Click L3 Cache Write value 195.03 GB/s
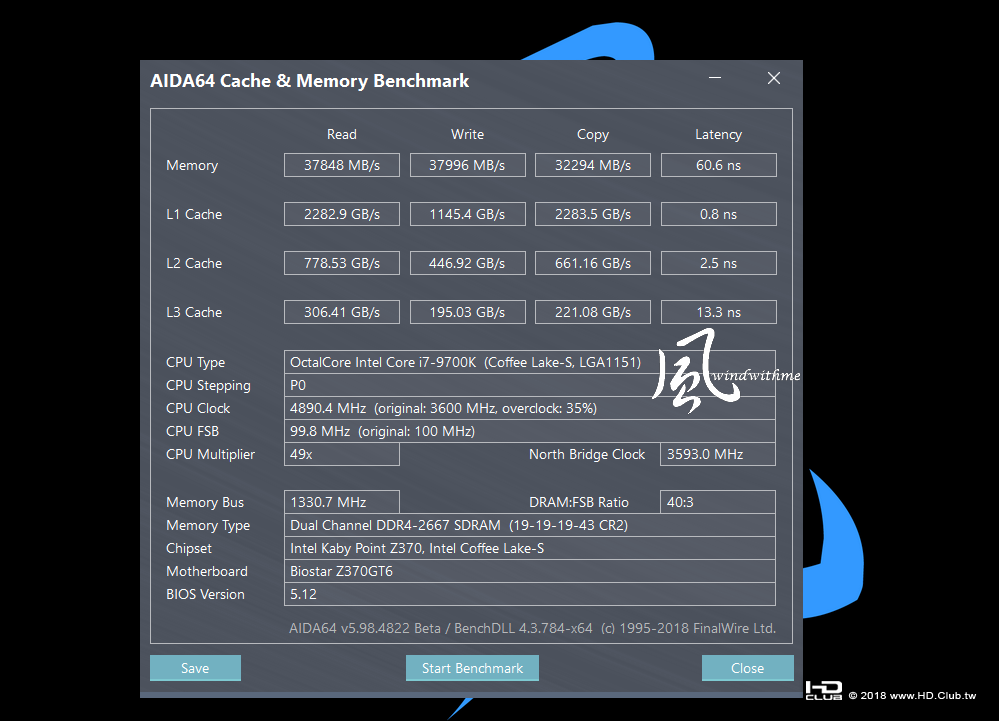999x721 pixels. [x=467, y=312]
